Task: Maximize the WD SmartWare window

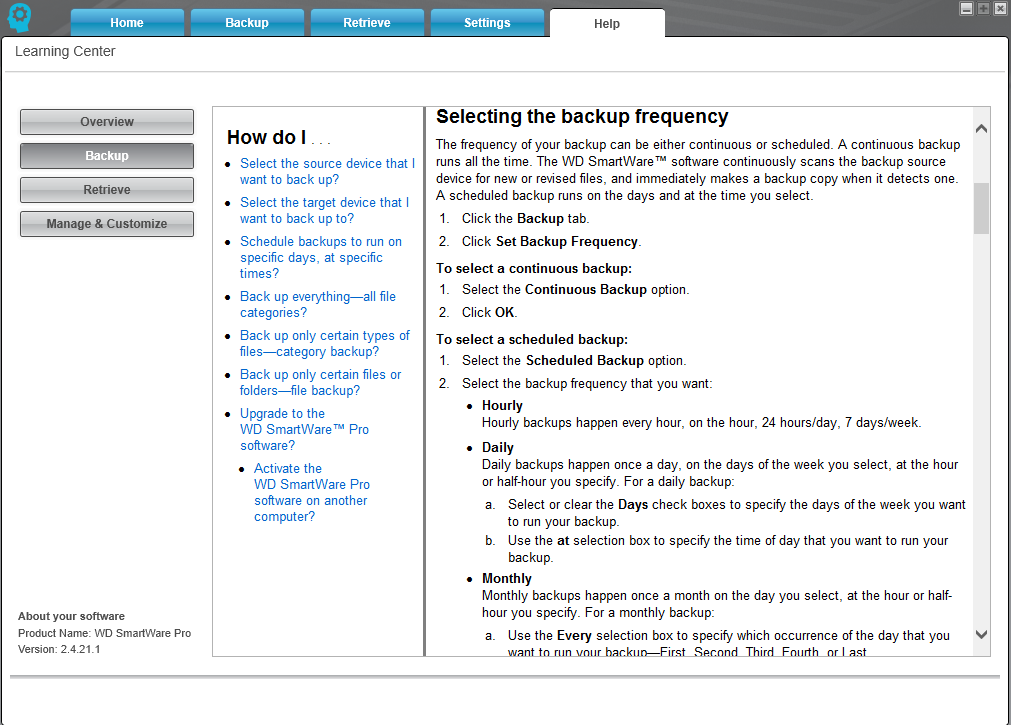Action: coord(983,8)
